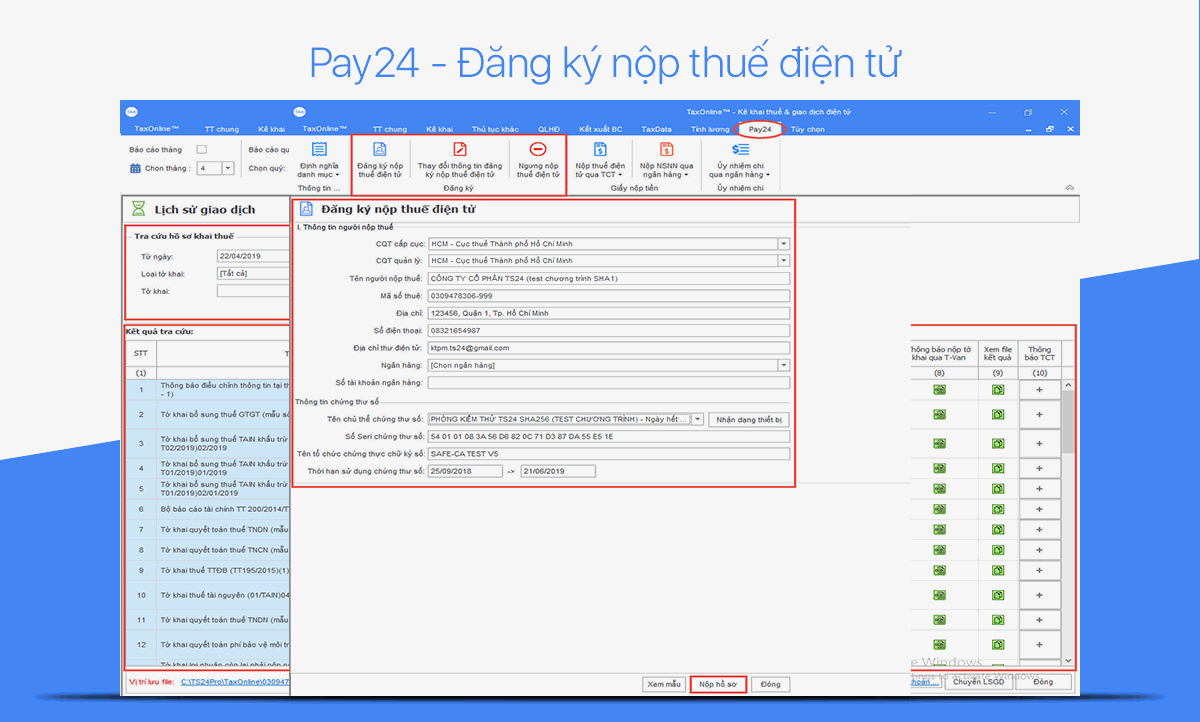Expand the CQT cấp cục dropdown
1200x722 pixels.
click(783, 244)
